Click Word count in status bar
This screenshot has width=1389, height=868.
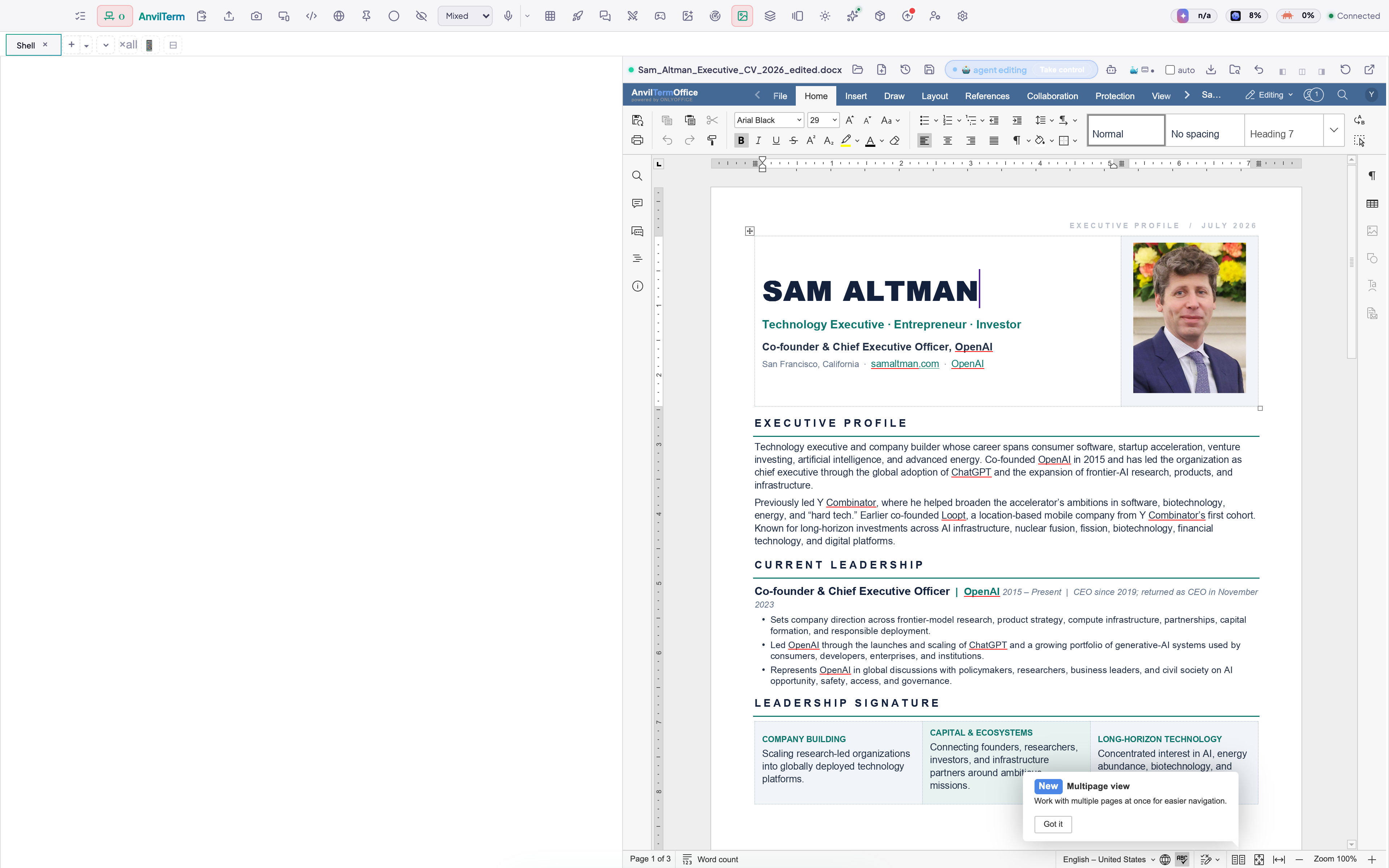[710, 859]
